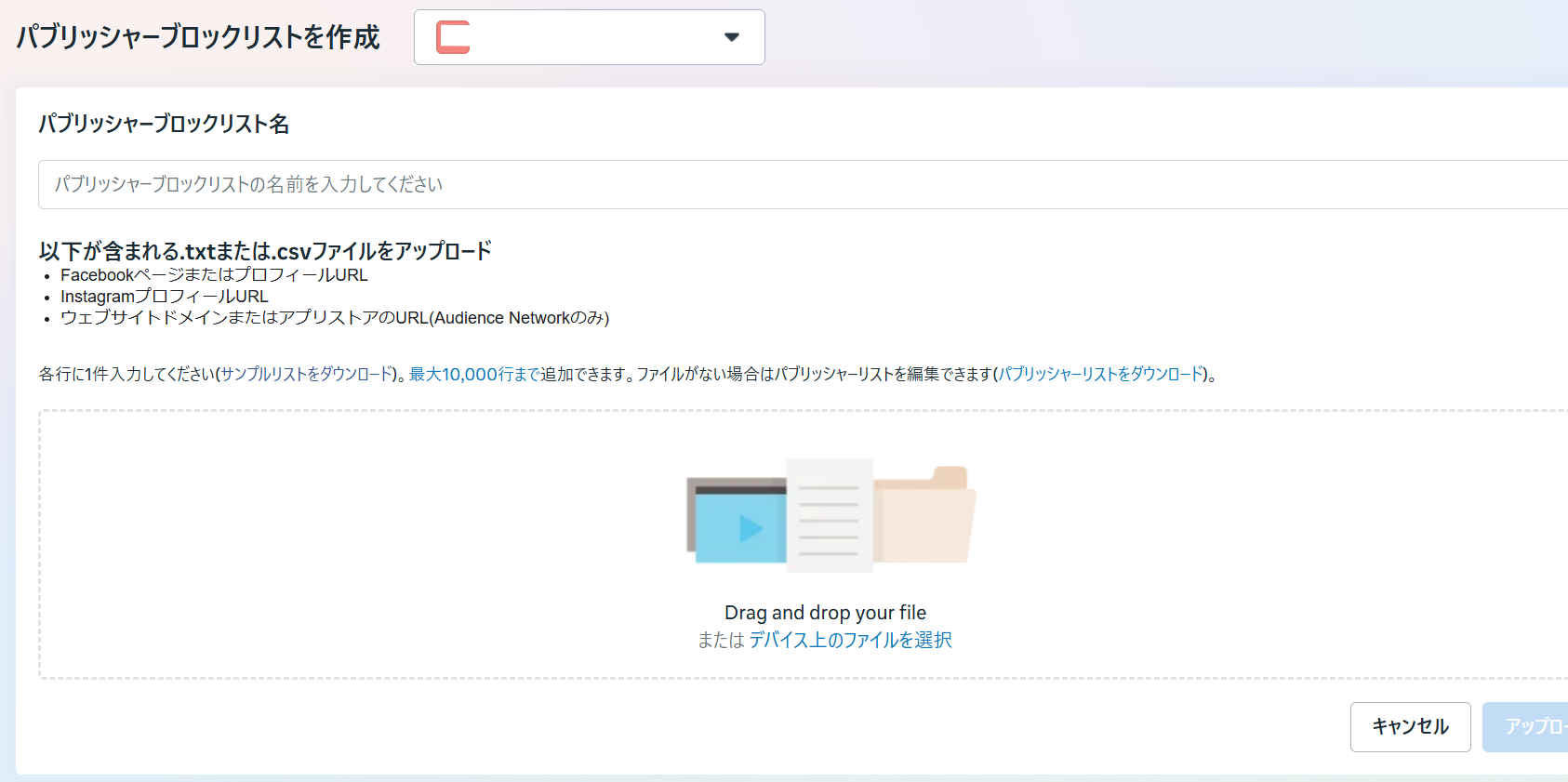Open the account selector dropdown
This screenshot has width=1568, height=782.
click(589, 37)
